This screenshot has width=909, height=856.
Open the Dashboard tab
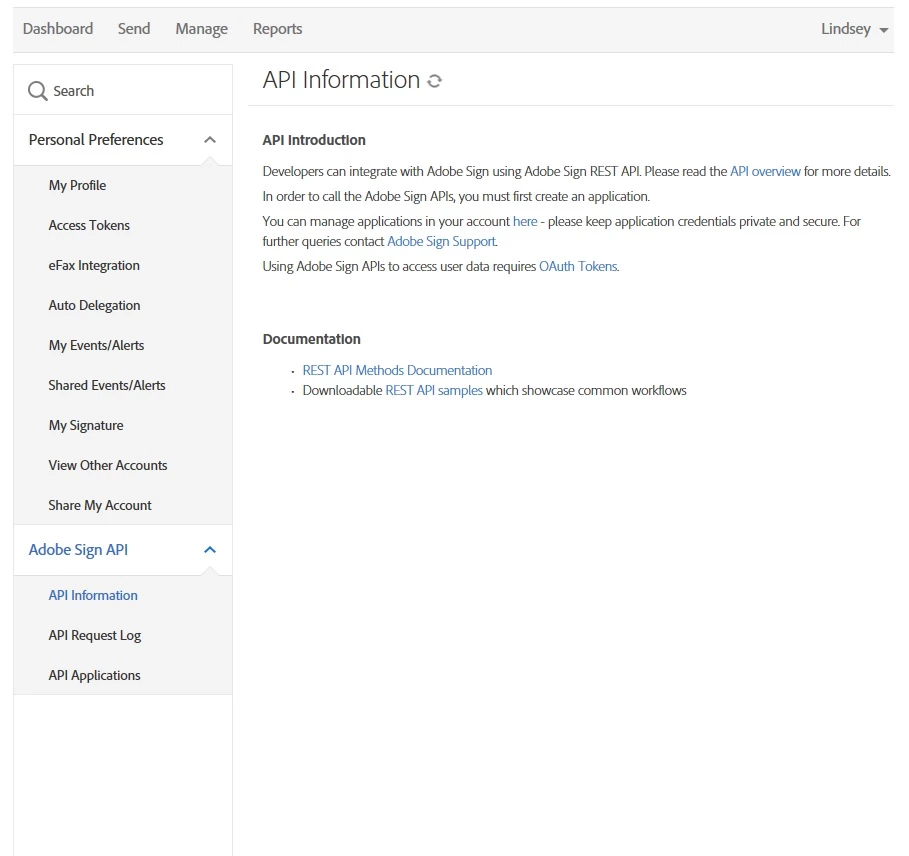pyautogui.click(x=58, y=28)
